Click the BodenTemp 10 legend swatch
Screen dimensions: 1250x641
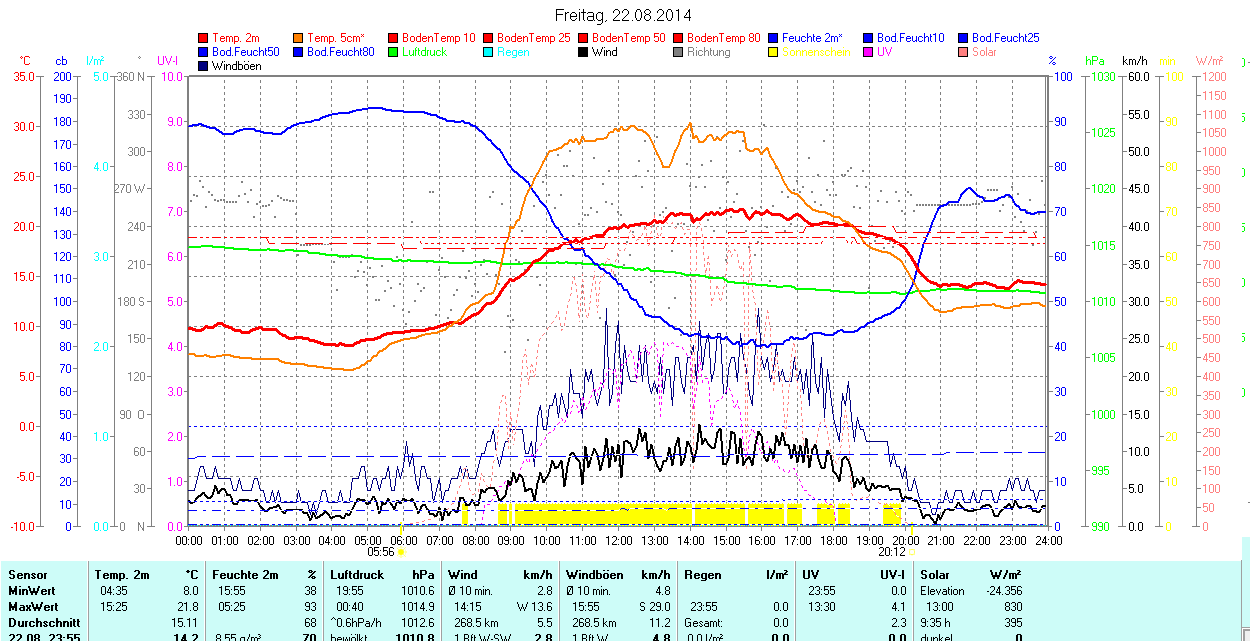(393, 38)
